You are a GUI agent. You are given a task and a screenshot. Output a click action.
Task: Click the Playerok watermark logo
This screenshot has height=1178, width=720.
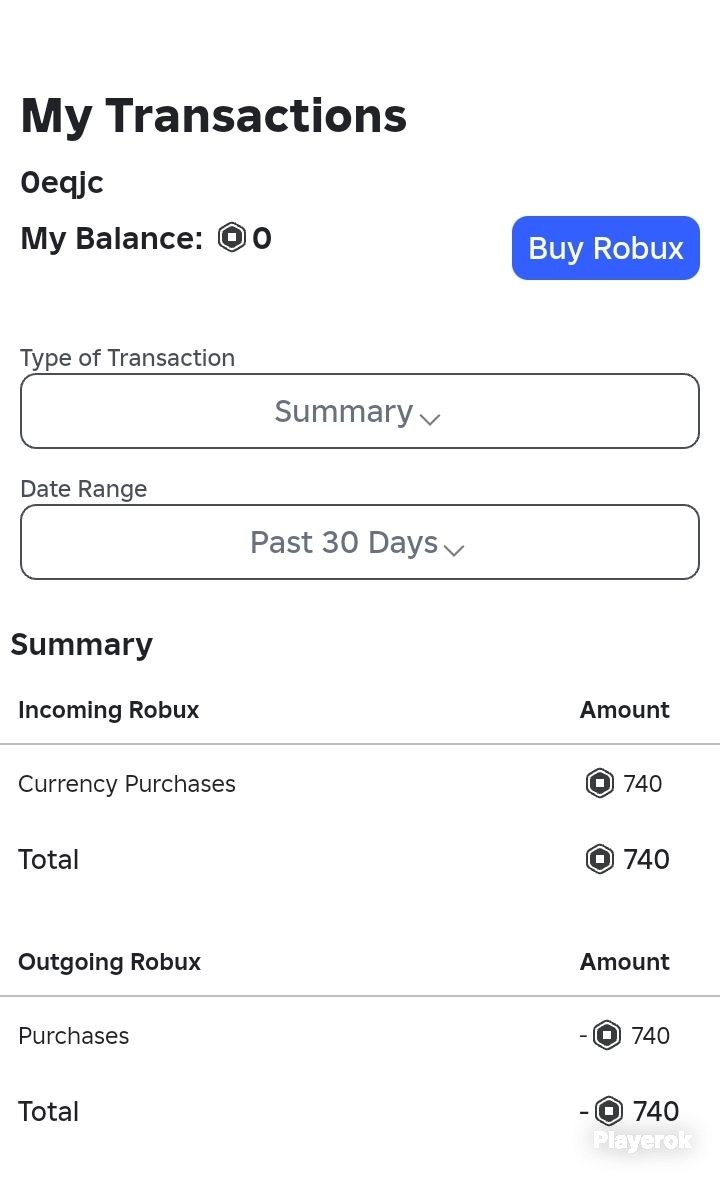pyautogui.click(x=642, y=1140)
